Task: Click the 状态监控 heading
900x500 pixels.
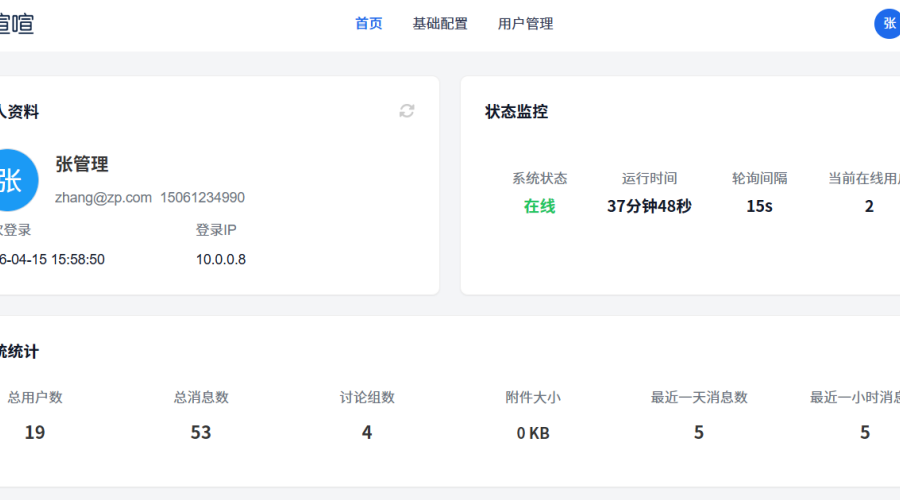Action: coord(517,111)
